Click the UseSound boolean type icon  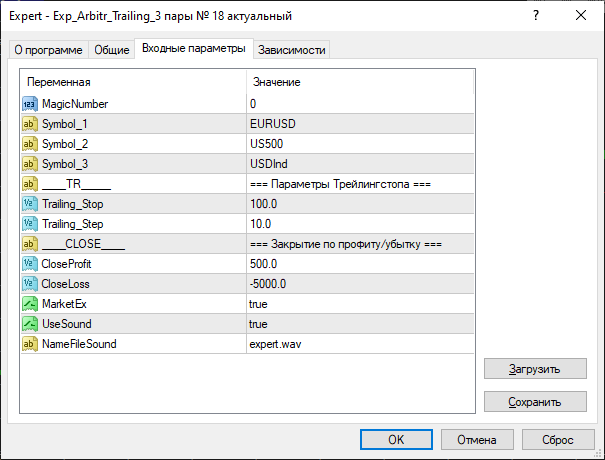(29, 324)
